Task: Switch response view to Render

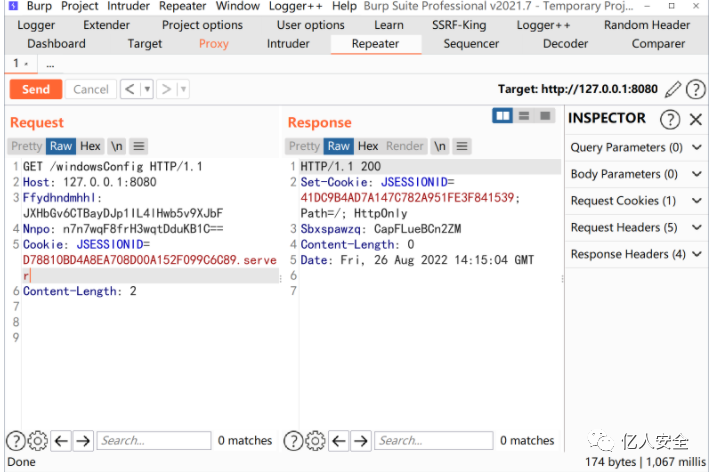Action: pyautogui.click(x=404, y=146)
